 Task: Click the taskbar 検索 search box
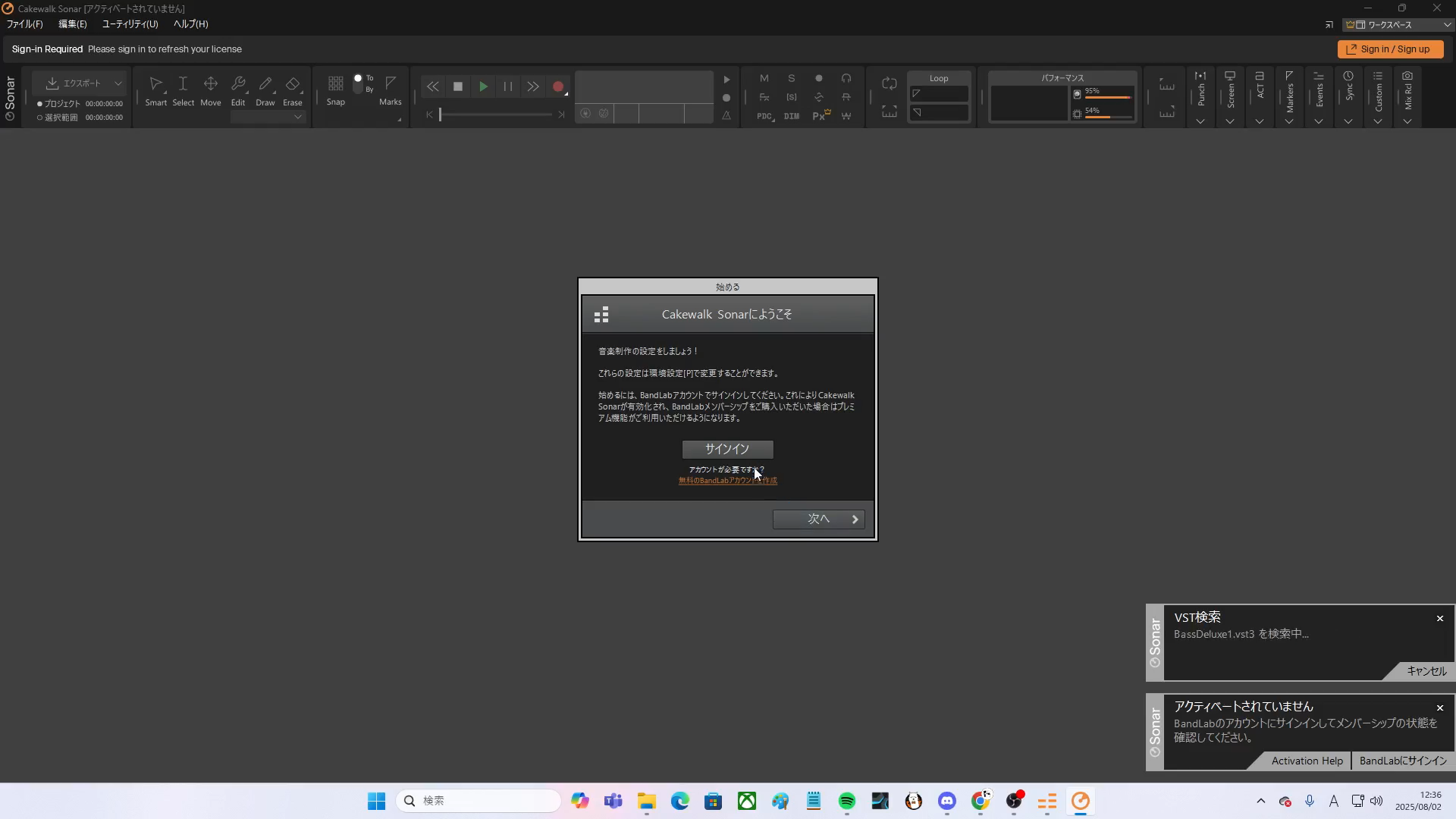(478, 801)
